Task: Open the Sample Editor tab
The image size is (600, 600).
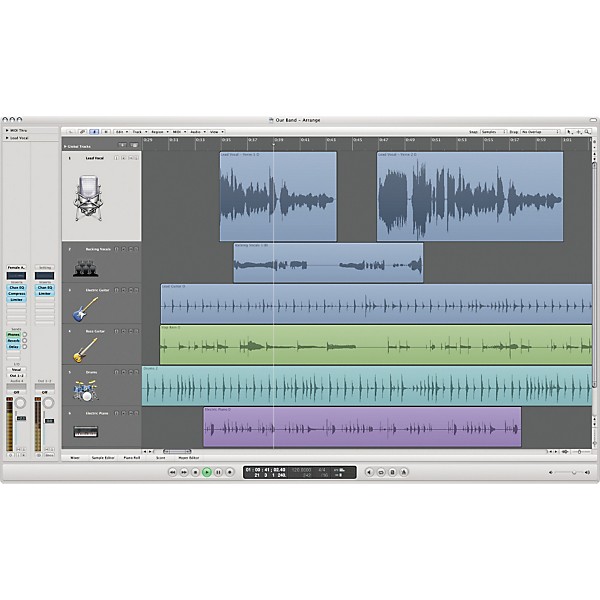Action: point(103,458)
